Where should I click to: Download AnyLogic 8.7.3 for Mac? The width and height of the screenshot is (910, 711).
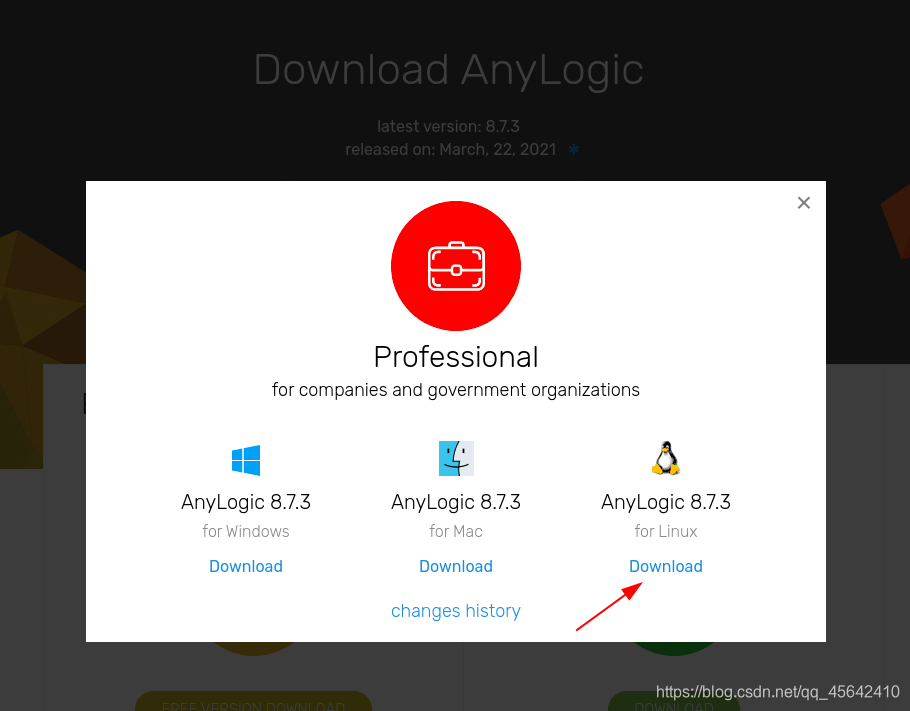[x=456, y=566]
